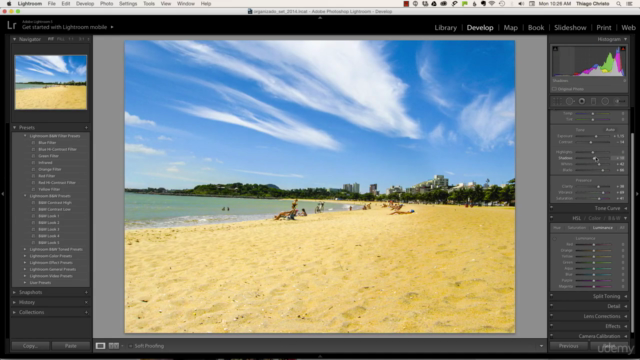This screenshot has width=640, height=360.
Task: Hide the right panel group arrow
Action: (x=637, y=194)
